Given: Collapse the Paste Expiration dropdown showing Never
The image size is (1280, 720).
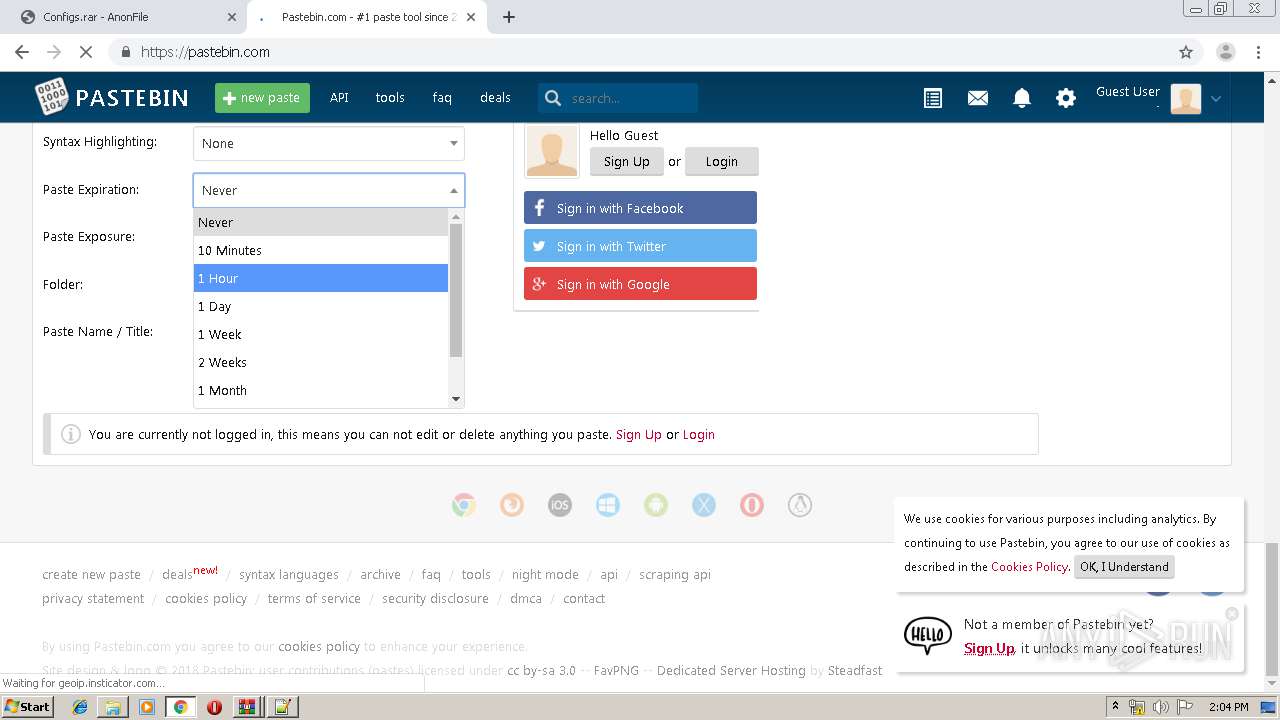Looking at the screenshot, I should tap(329, 190).
